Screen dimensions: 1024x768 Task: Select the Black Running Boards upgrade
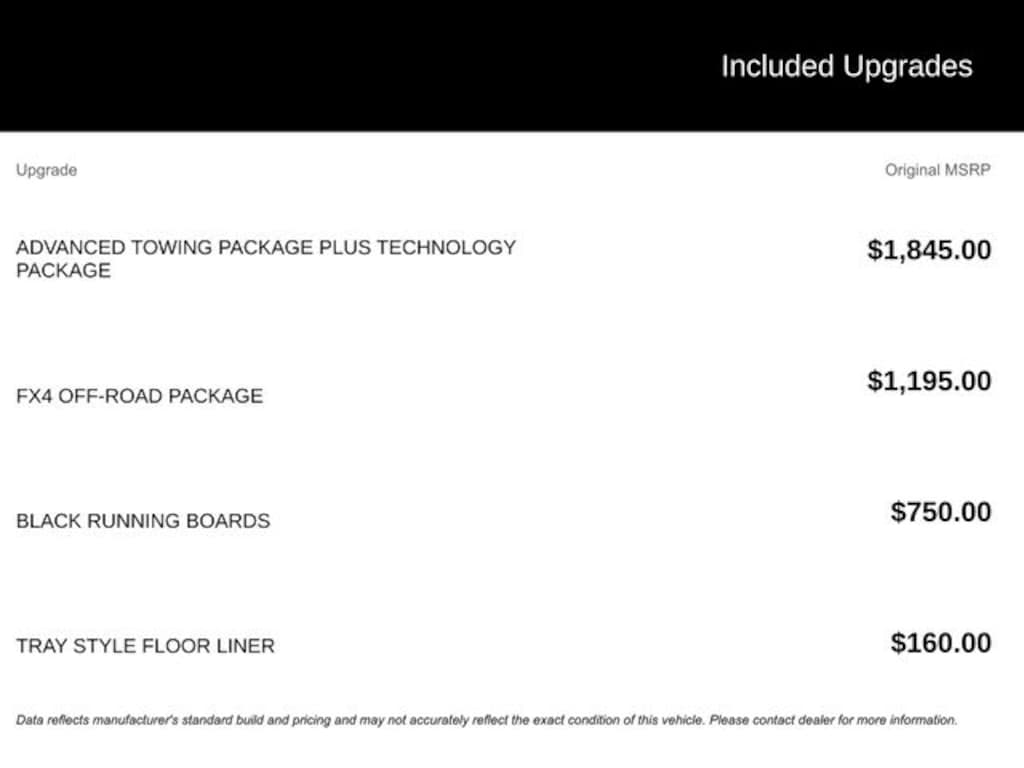(143, 520)
